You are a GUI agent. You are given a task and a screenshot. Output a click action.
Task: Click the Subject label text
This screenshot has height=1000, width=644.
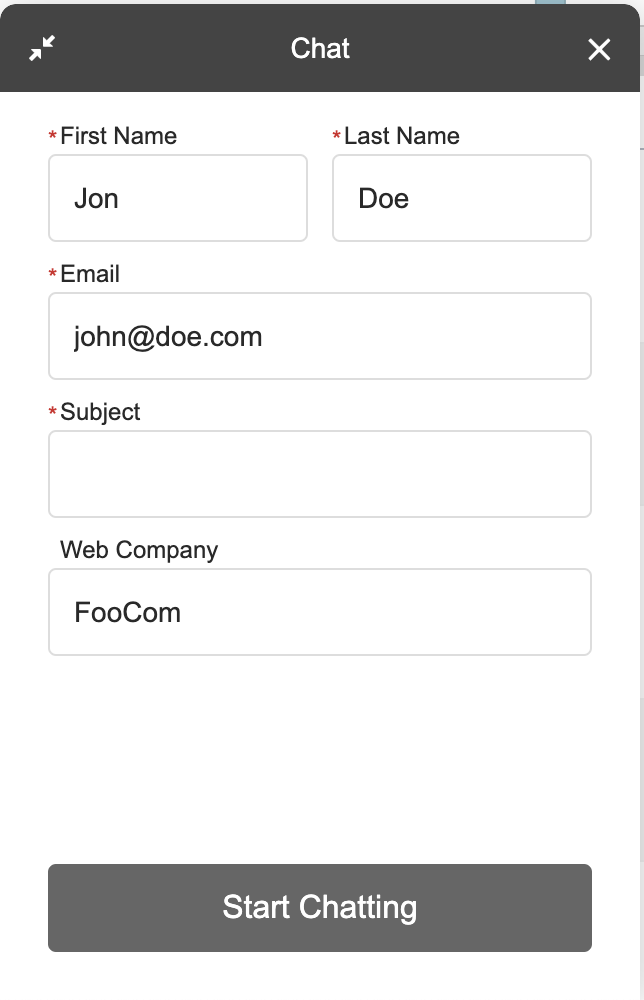point(100,412)
